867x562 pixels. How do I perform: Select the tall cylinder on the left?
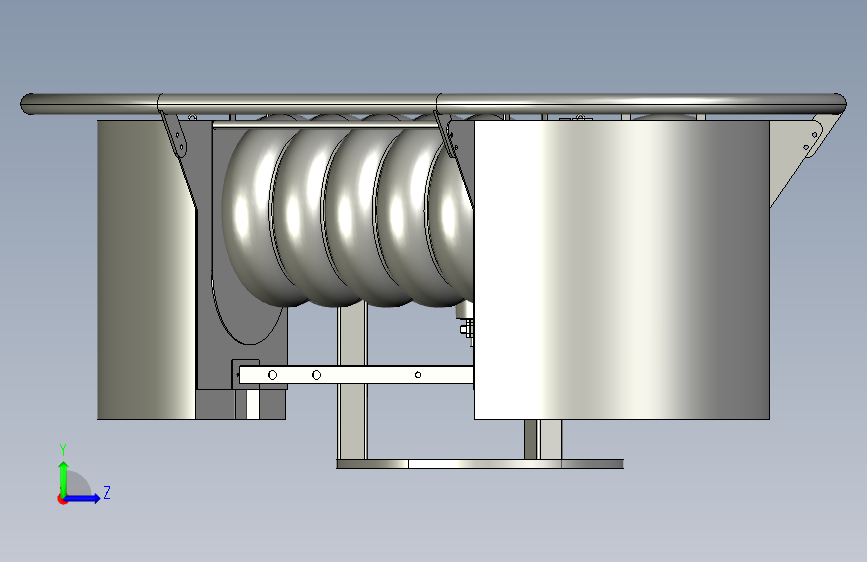point(146,270)
